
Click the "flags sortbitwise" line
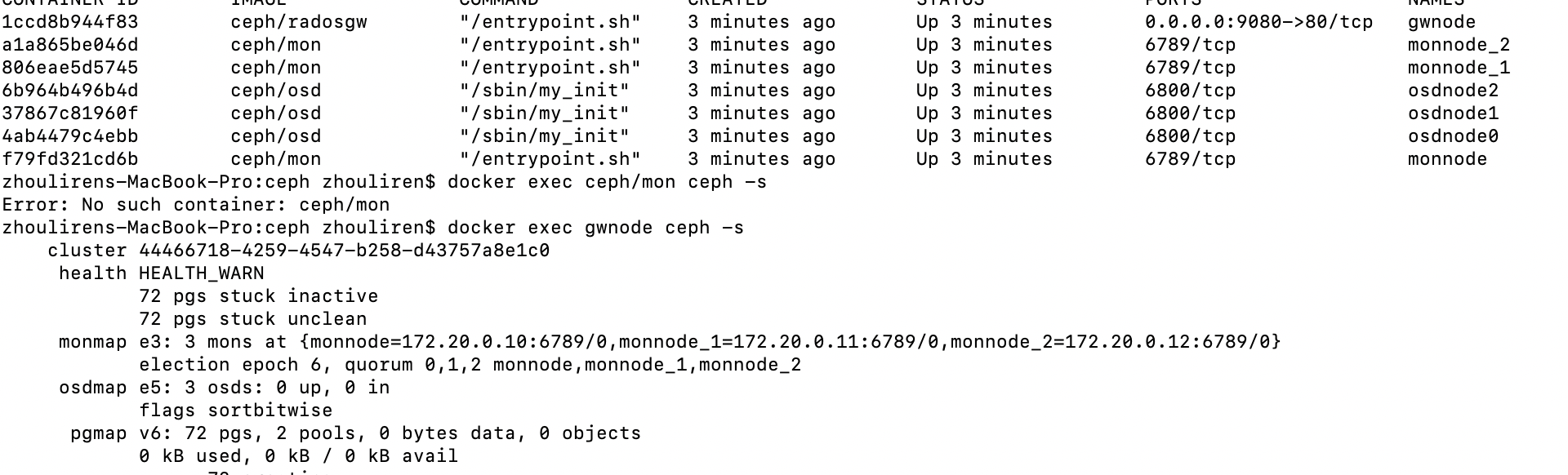click(x=236, y=411)
